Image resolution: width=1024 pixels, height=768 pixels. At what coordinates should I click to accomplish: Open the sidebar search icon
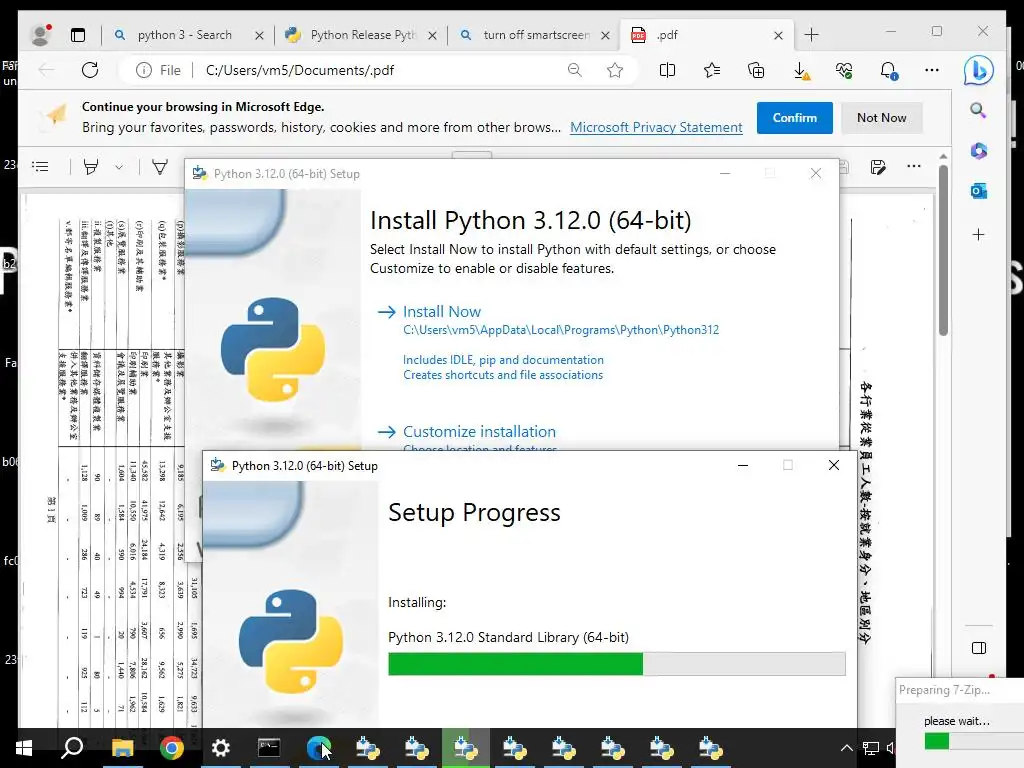click(978, 110)
